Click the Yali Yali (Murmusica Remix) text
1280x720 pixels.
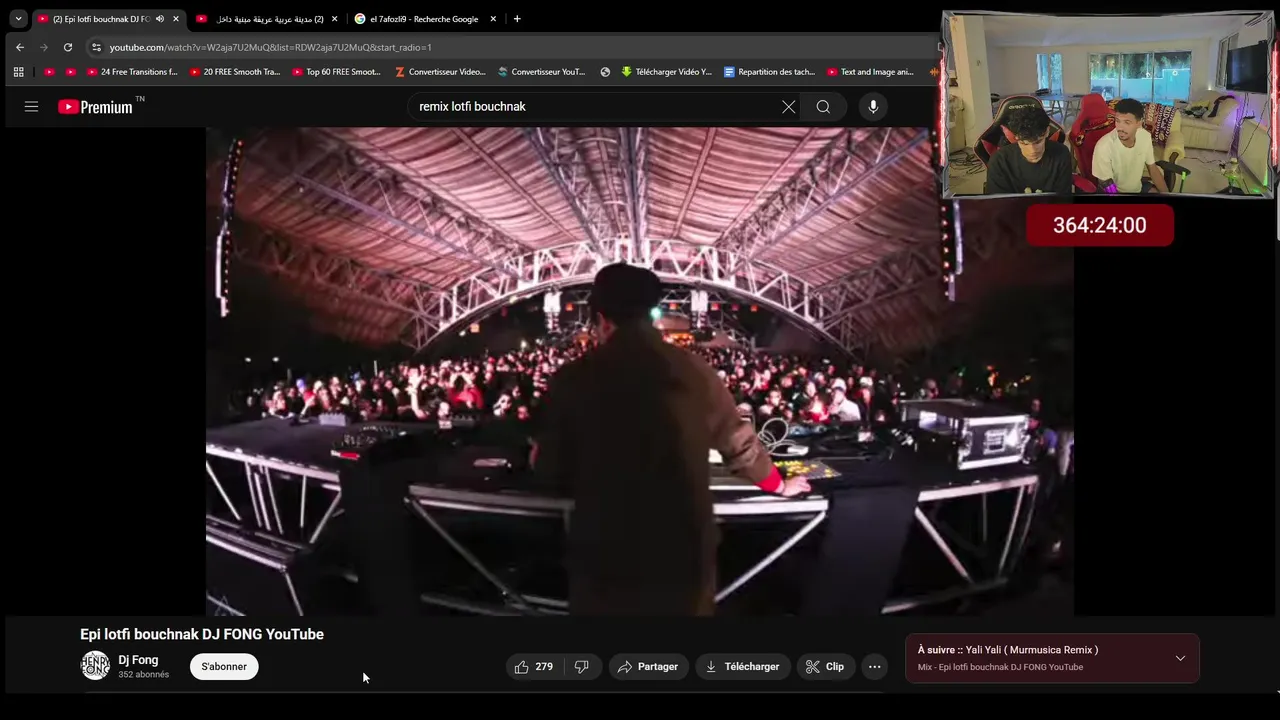1032,650
